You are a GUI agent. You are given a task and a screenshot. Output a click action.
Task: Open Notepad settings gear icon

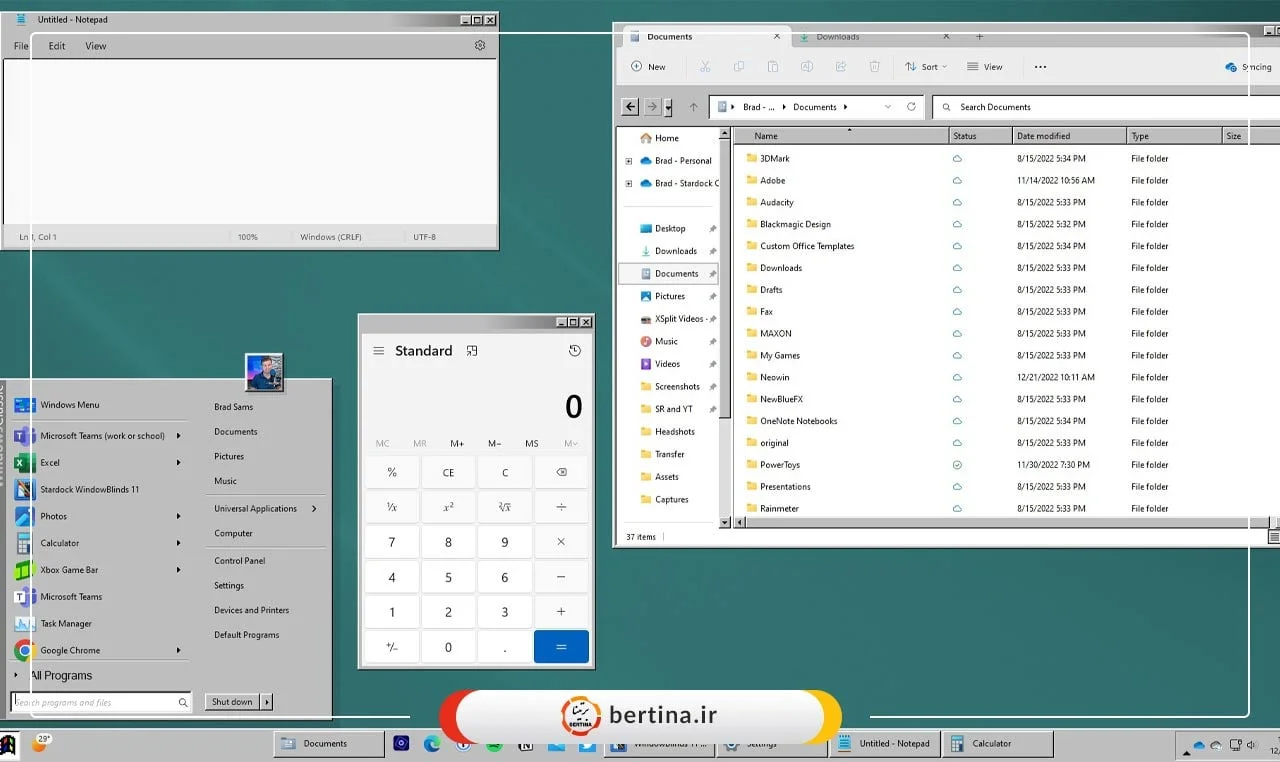click(x=480, y=46)
